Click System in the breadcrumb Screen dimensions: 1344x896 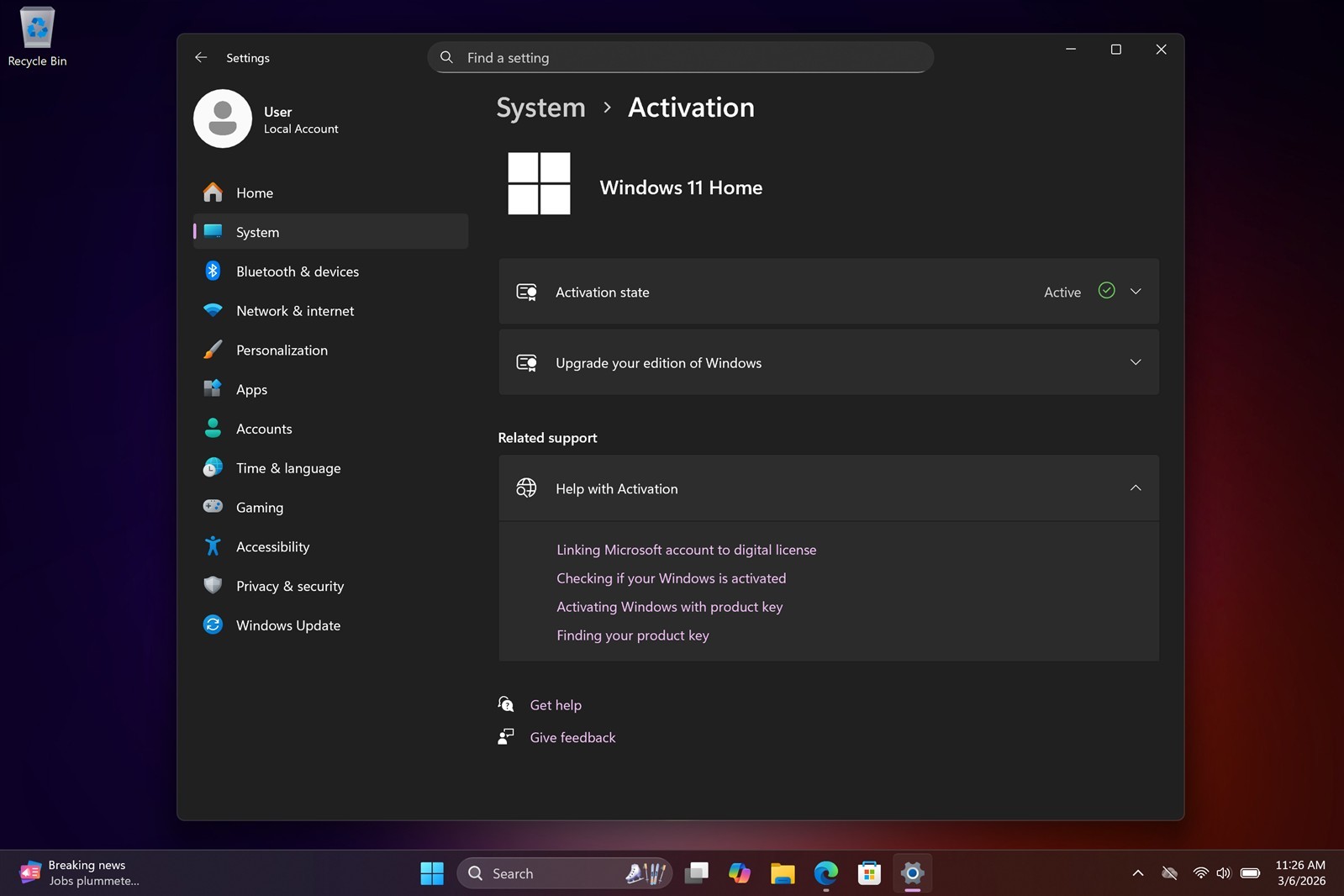coord(540,108)
